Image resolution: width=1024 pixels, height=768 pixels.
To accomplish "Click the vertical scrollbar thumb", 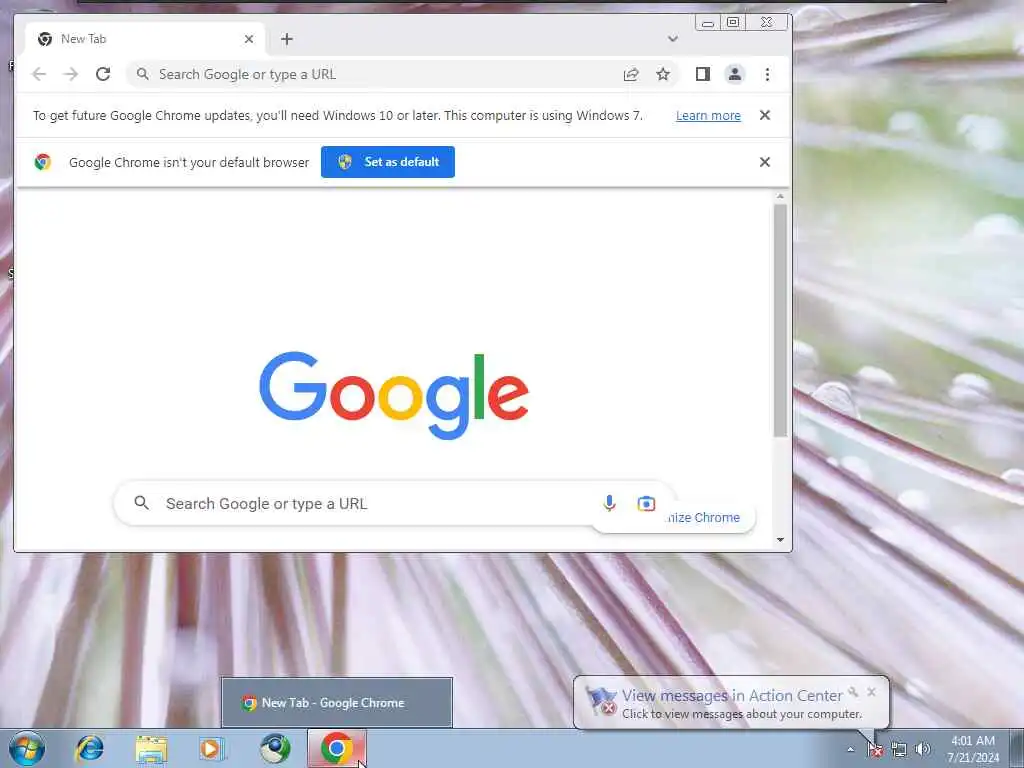I will 780,320.
